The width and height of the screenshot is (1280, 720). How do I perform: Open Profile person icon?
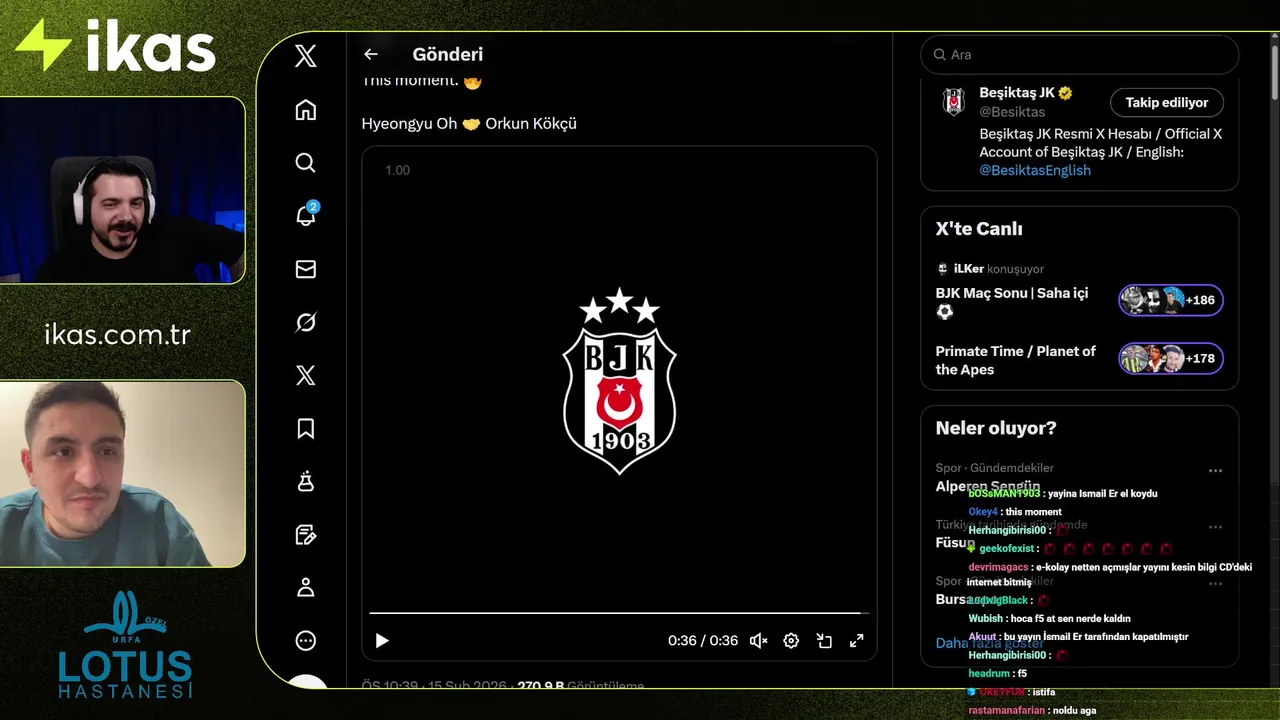[x=306, y=588]
